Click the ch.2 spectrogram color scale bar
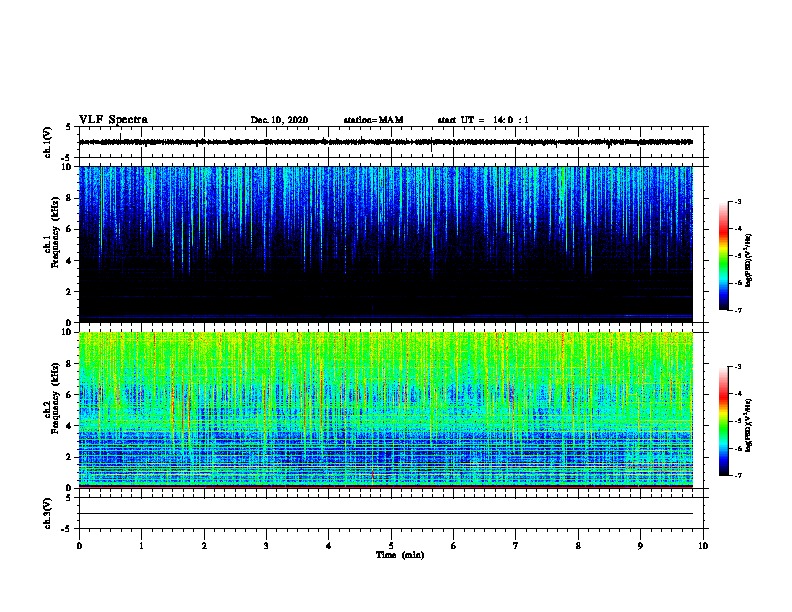 [x=723, y=421]
